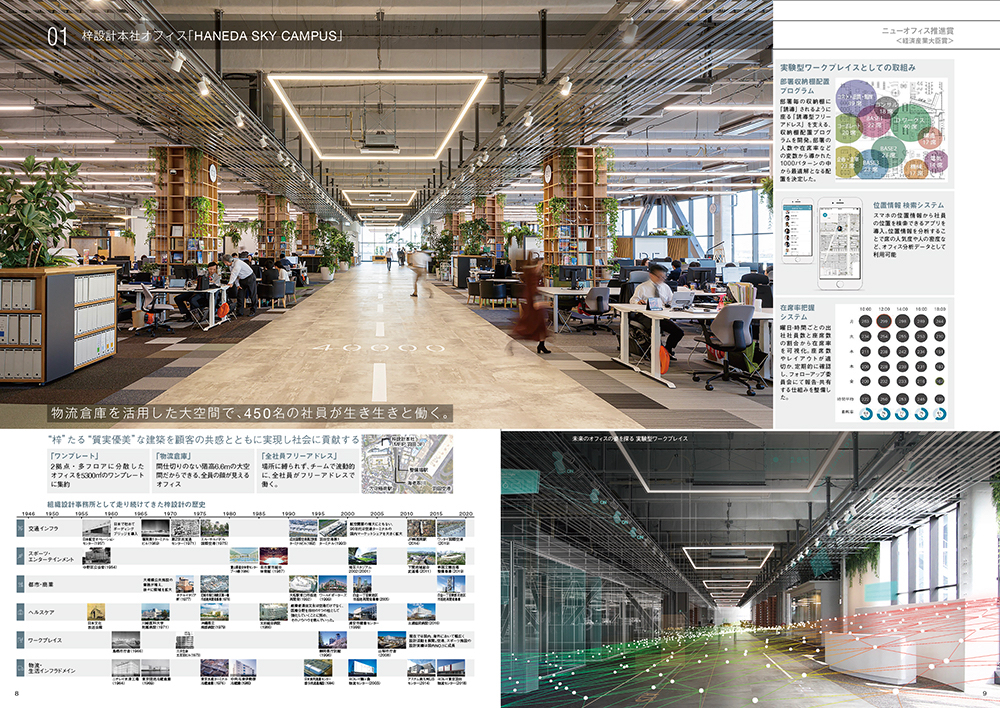The height and width of the screenshot is (708, 1000).
Task: Click the 01 section number
Action: click(57, 36)
